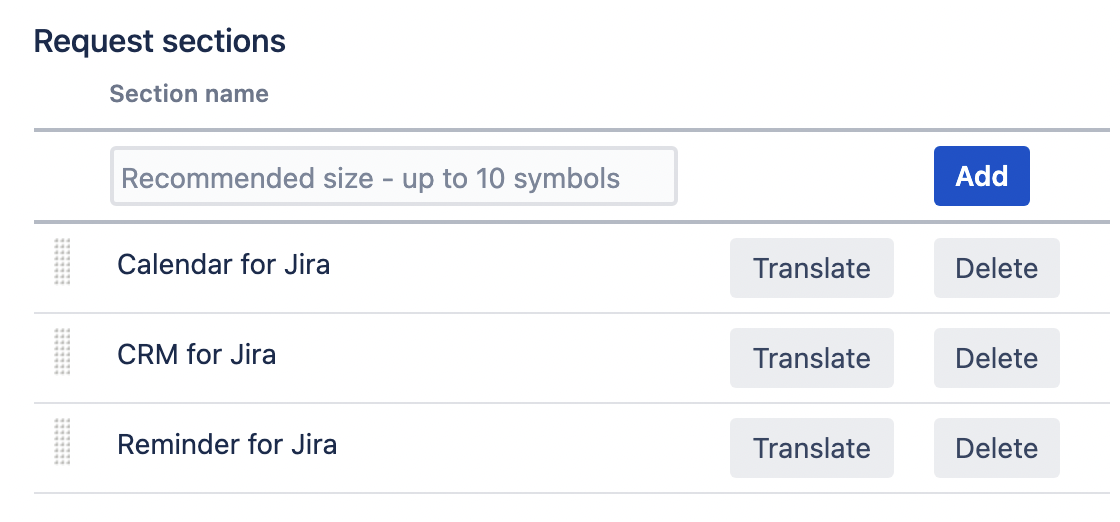Screen dimensions: 1120x522
Task: Click the CRM for Jira drag handle
Action: [63, 353]
